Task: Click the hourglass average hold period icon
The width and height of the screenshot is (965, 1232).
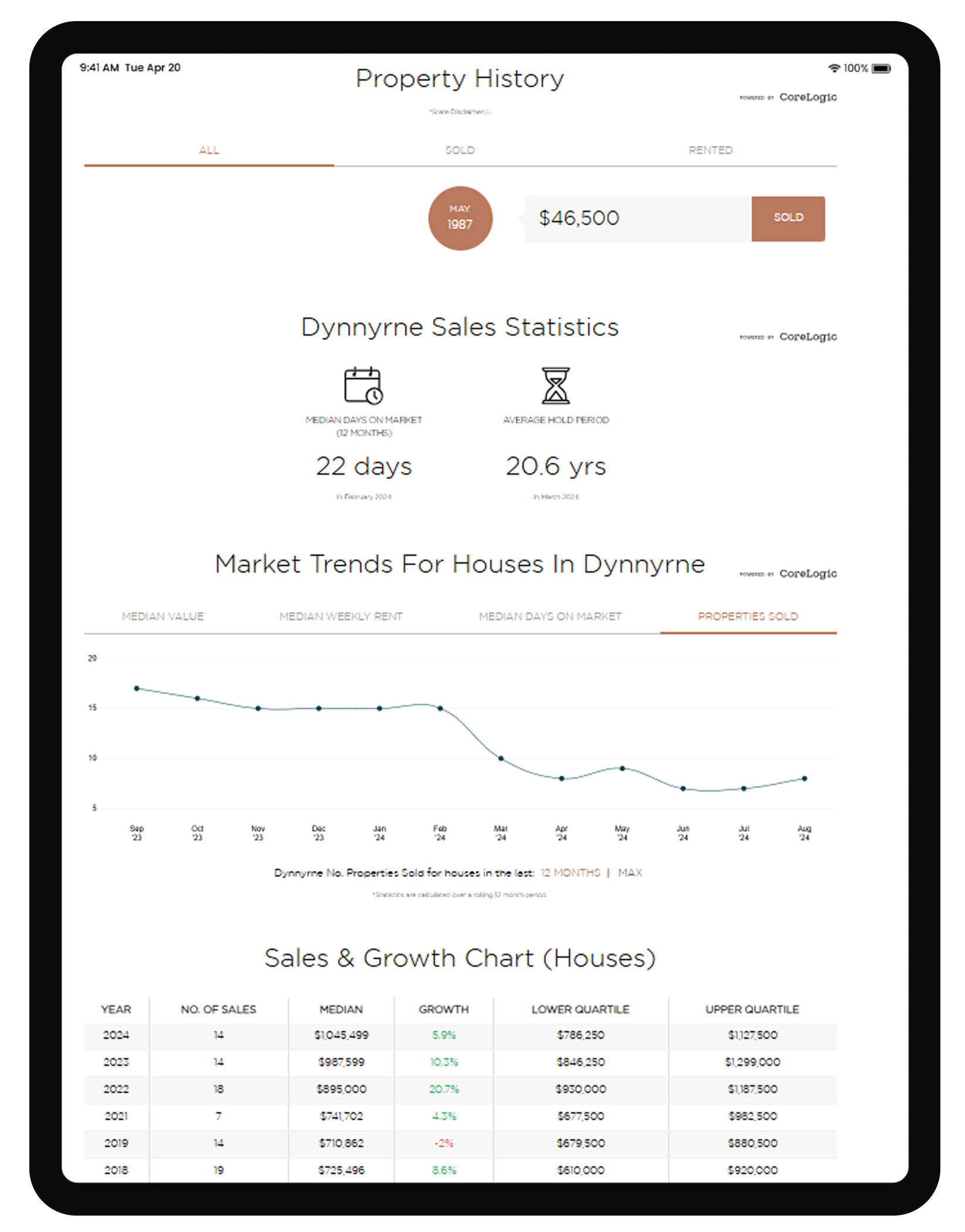Action: point(555,385)
